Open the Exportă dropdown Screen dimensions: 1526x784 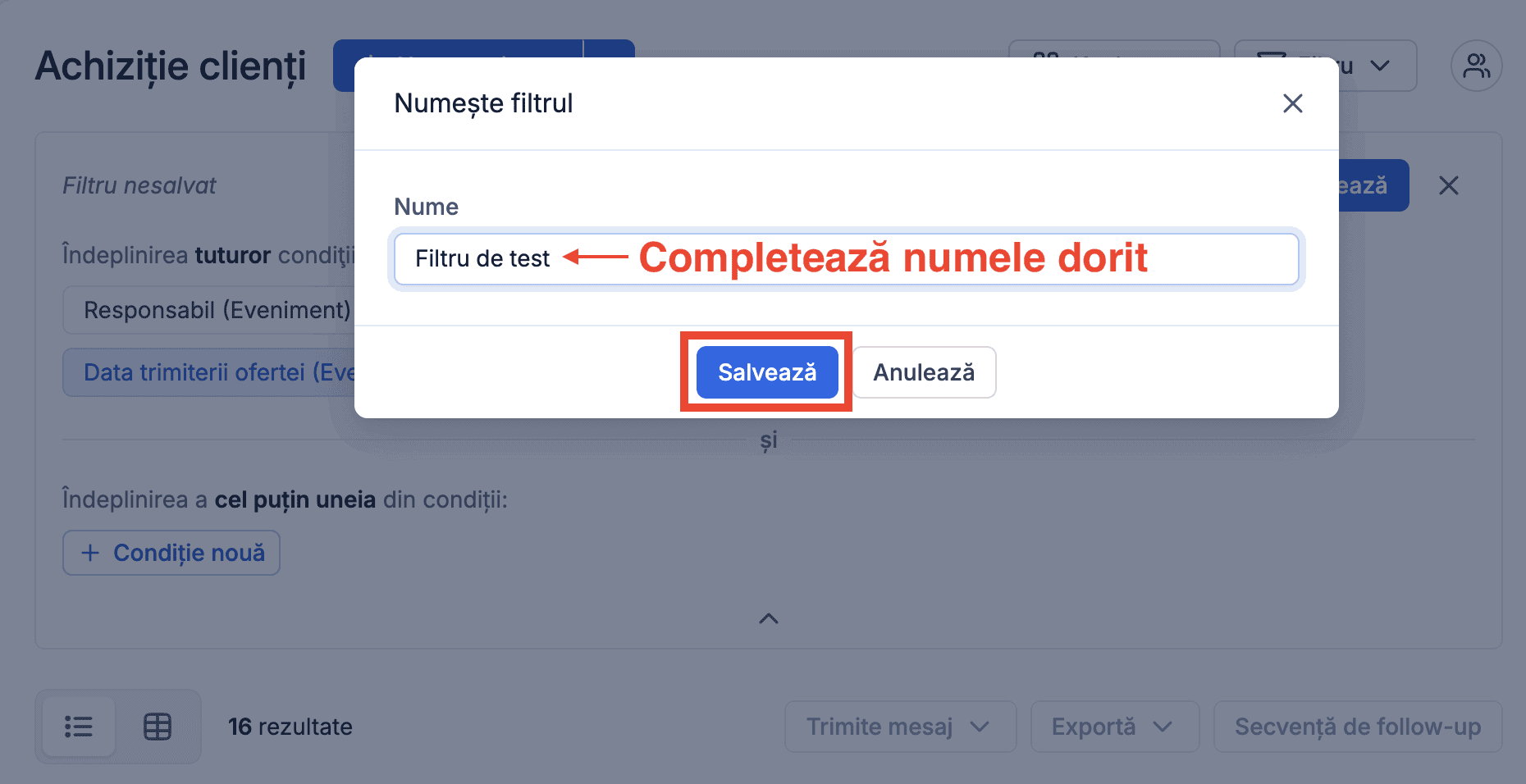pyautogui.click(x=1114, y=727)
